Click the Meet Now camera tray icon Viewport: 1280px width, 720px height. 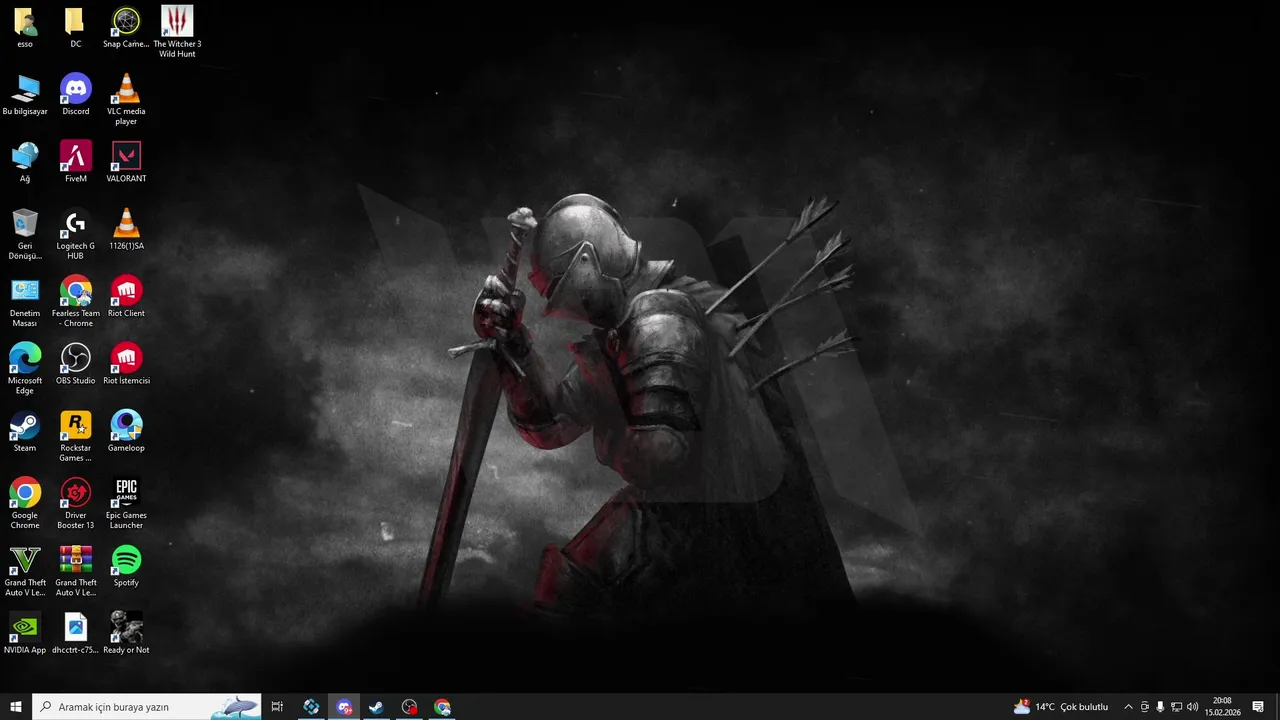click(x=1145, y=707)
